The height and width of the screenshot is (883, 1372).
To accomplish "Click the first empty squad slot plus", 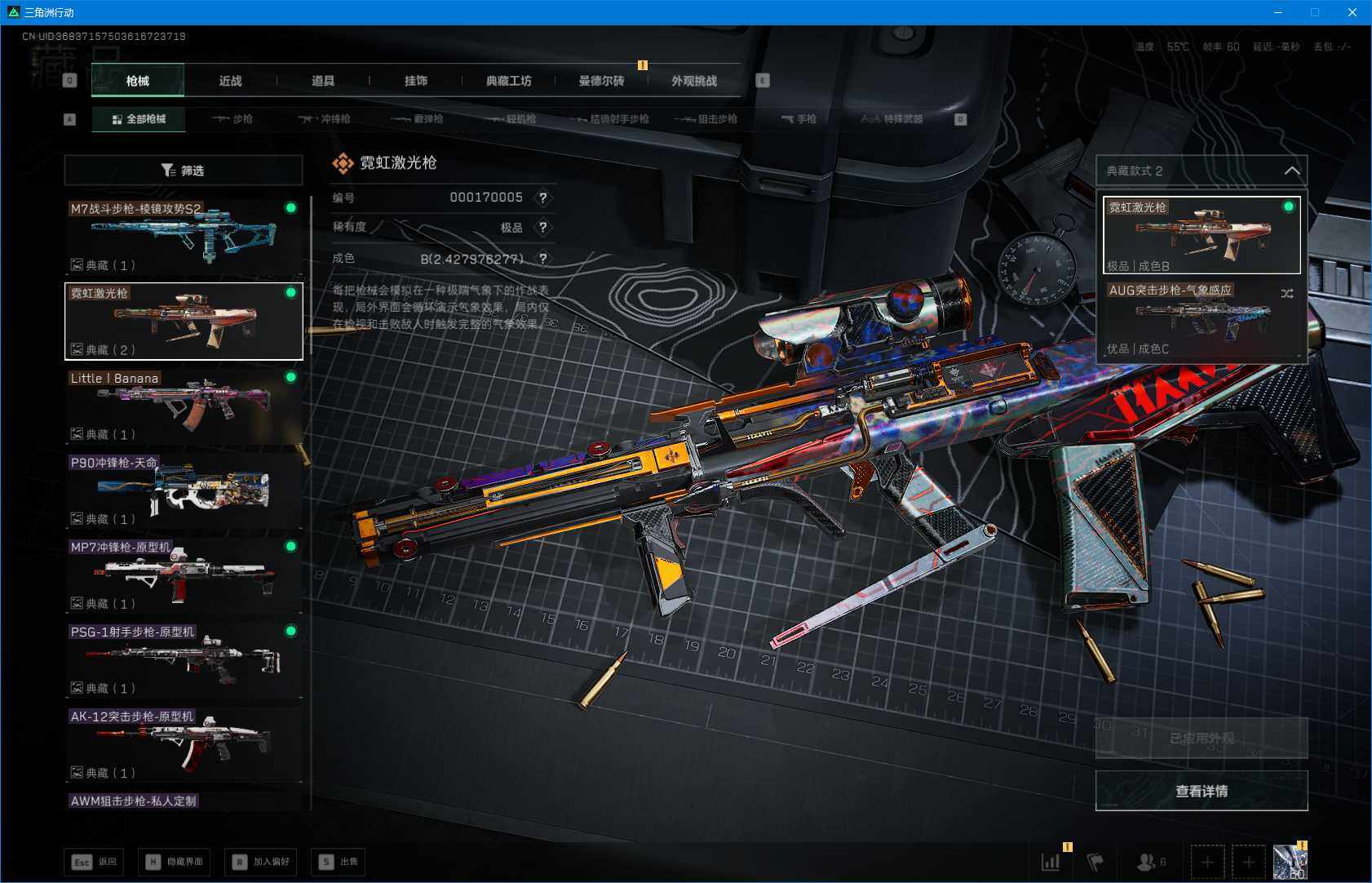I will 1207,862.
